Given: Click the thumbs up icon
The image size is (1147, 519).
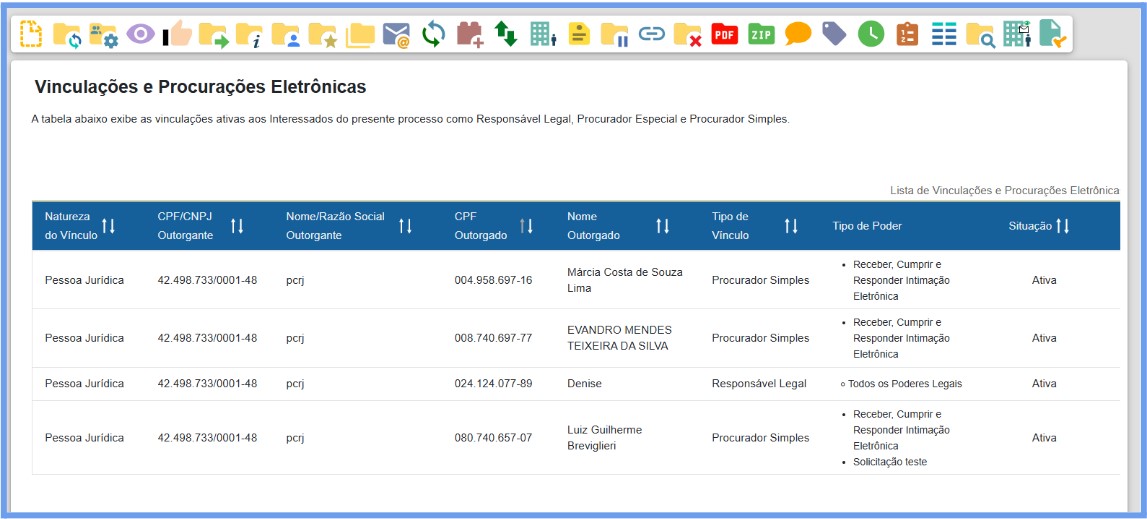Looking at the screenshot, I should (x=177, y=34).
